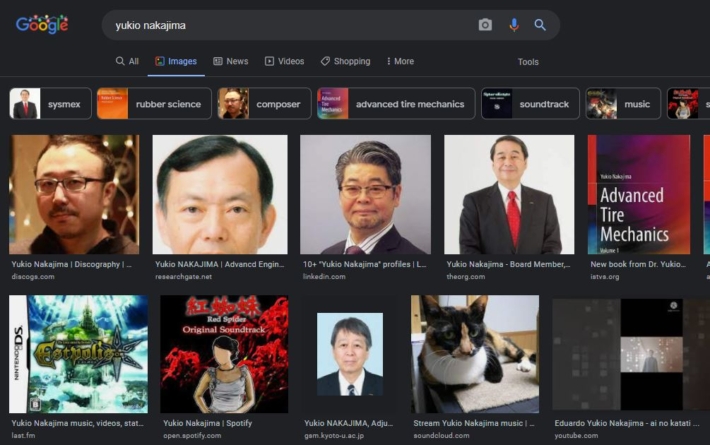Open the theorg.com Board Member photo
Image resolution: width=710 pixels, height=445 pixels.
pos(509,194)
